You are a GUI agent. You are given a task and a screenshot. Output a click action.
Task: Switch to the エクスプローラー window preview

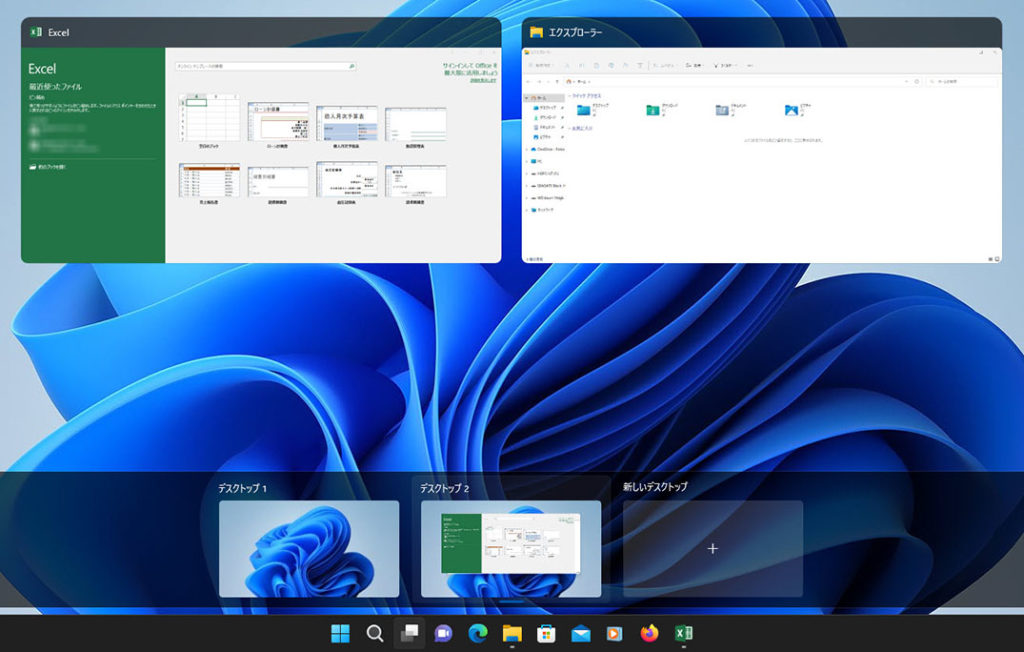(x=761, y=155)
